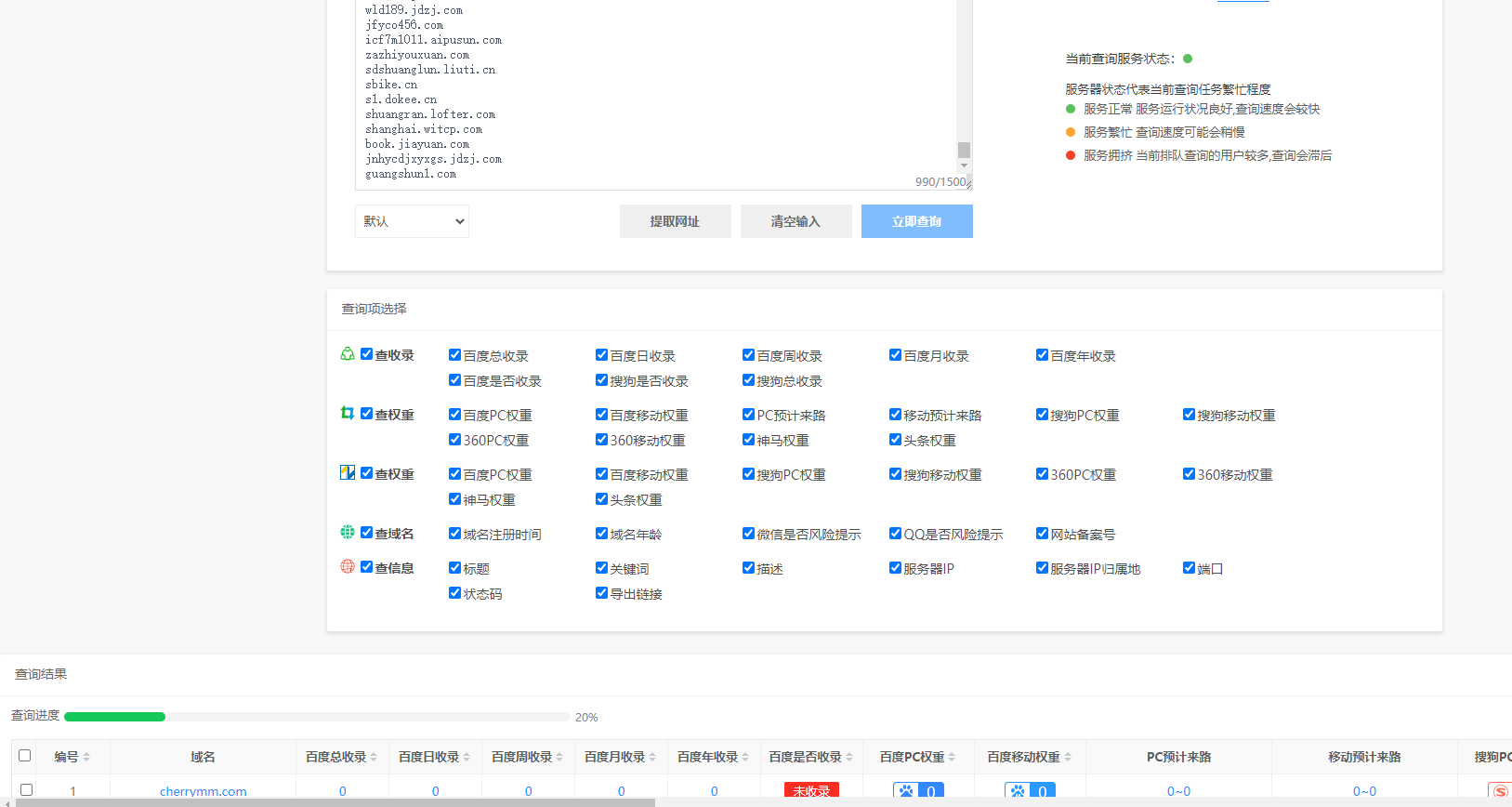This screenshot has width=1512, height=807.
Task: Click the horizontal scrollbar at page bottom
Action: [x=335, y=802]
